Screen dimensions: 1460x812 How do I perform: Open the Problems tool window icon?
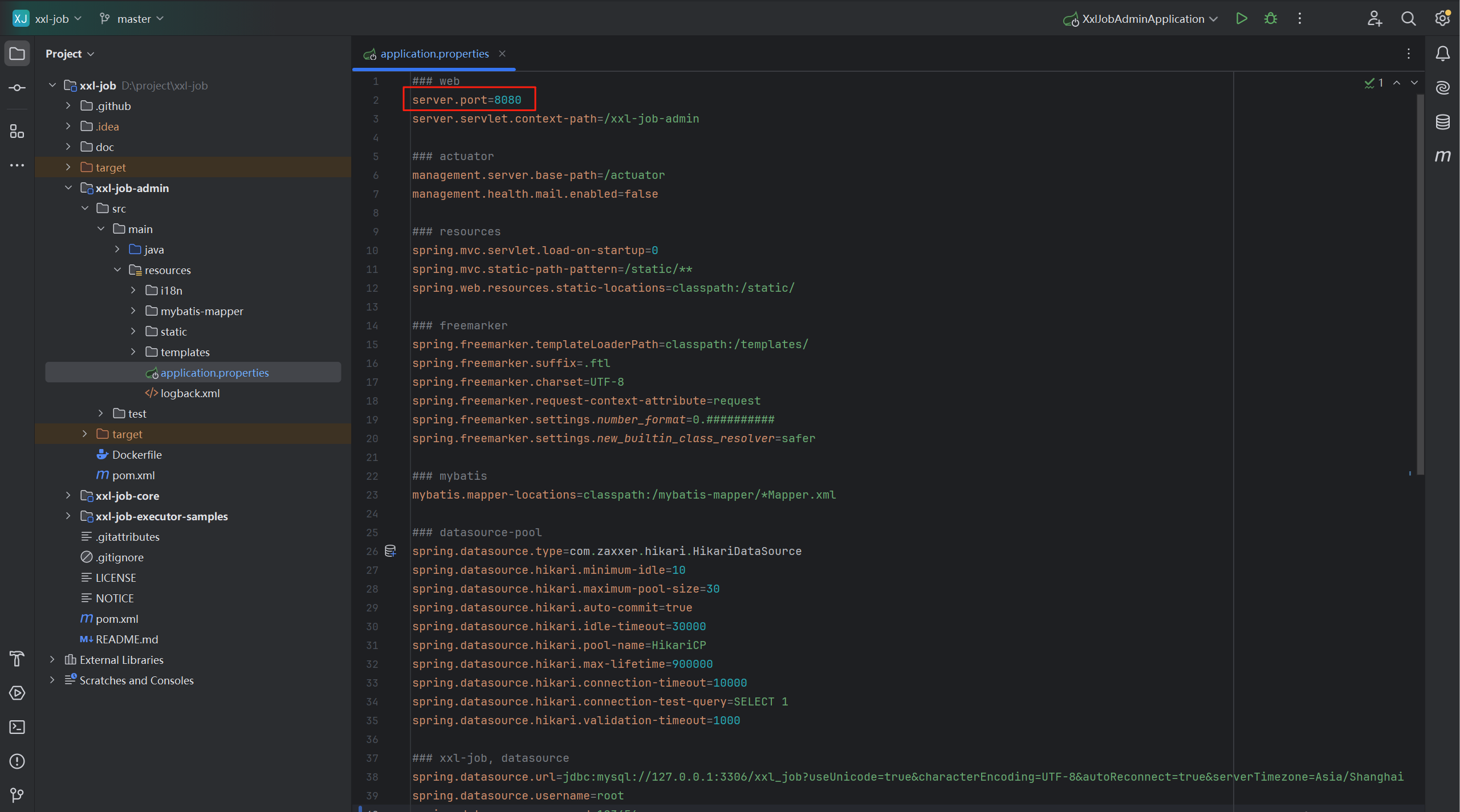[17, 761]
